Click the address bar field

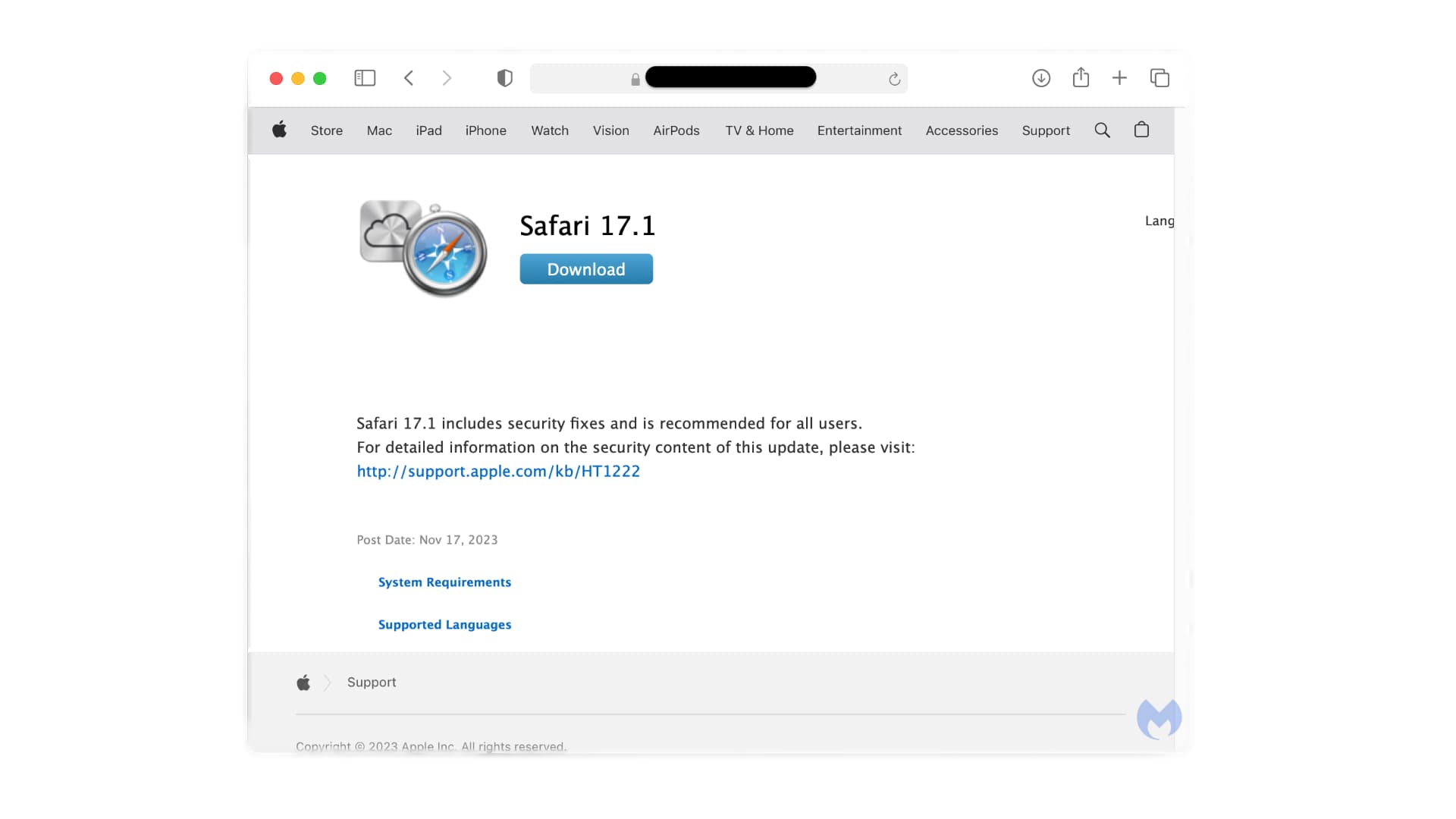tap(718, 78)
